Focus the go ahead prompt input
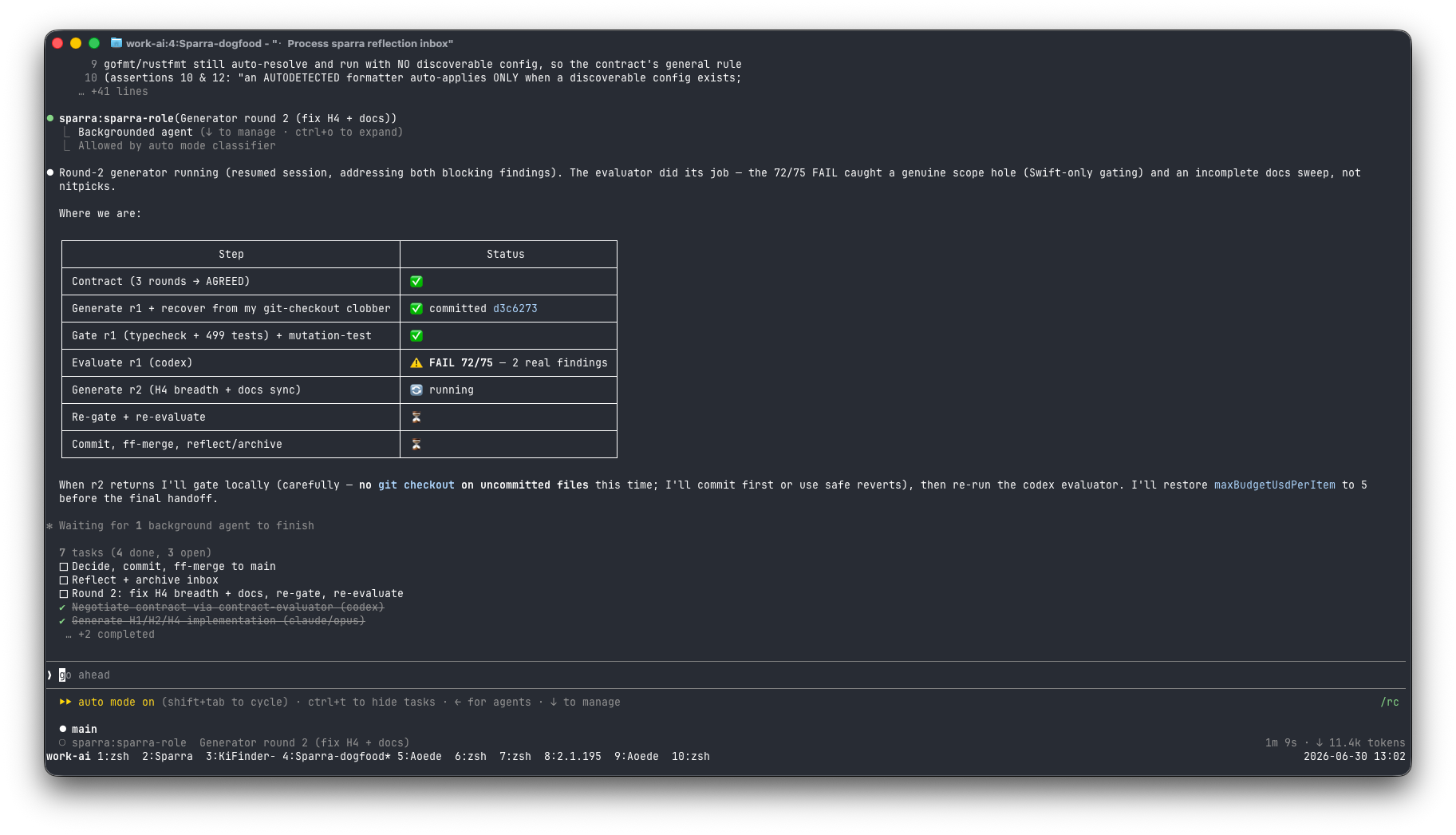 pyautogui.click(x=726, y=675)
